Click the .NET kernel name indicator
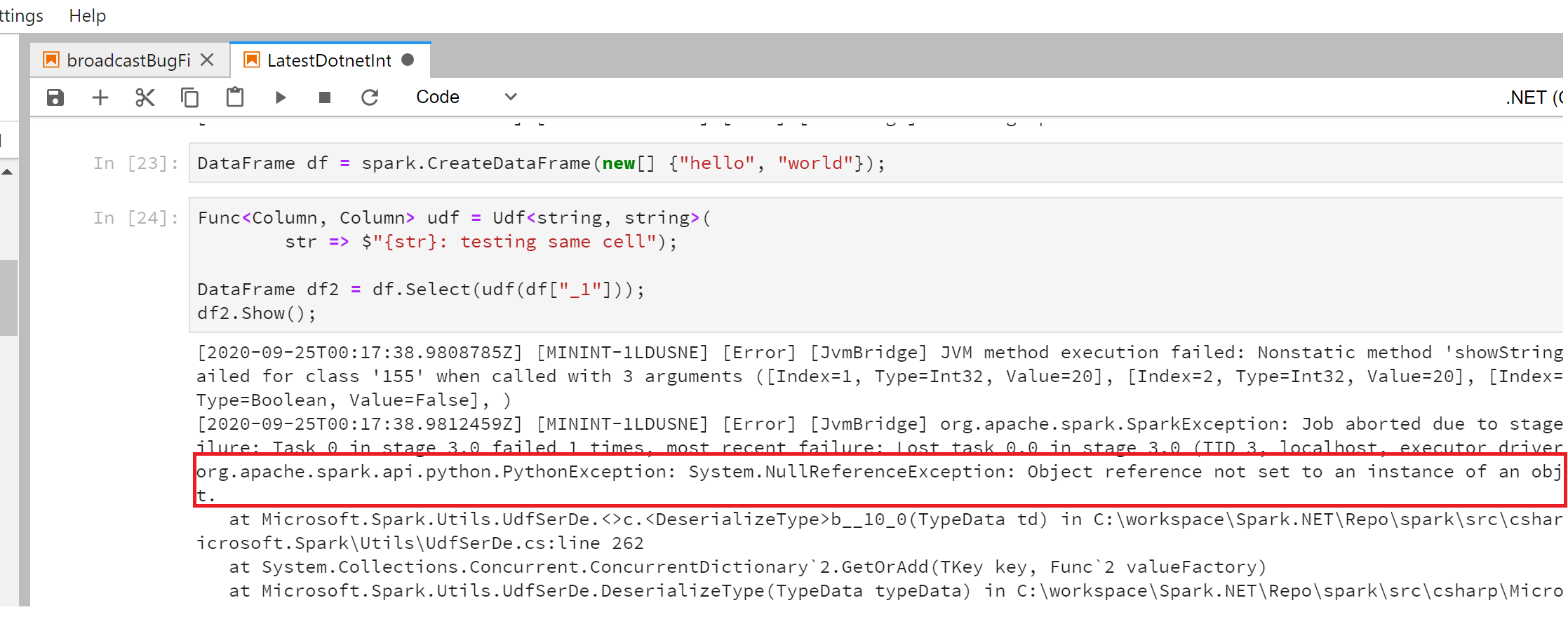 (x=1534, y=97)
